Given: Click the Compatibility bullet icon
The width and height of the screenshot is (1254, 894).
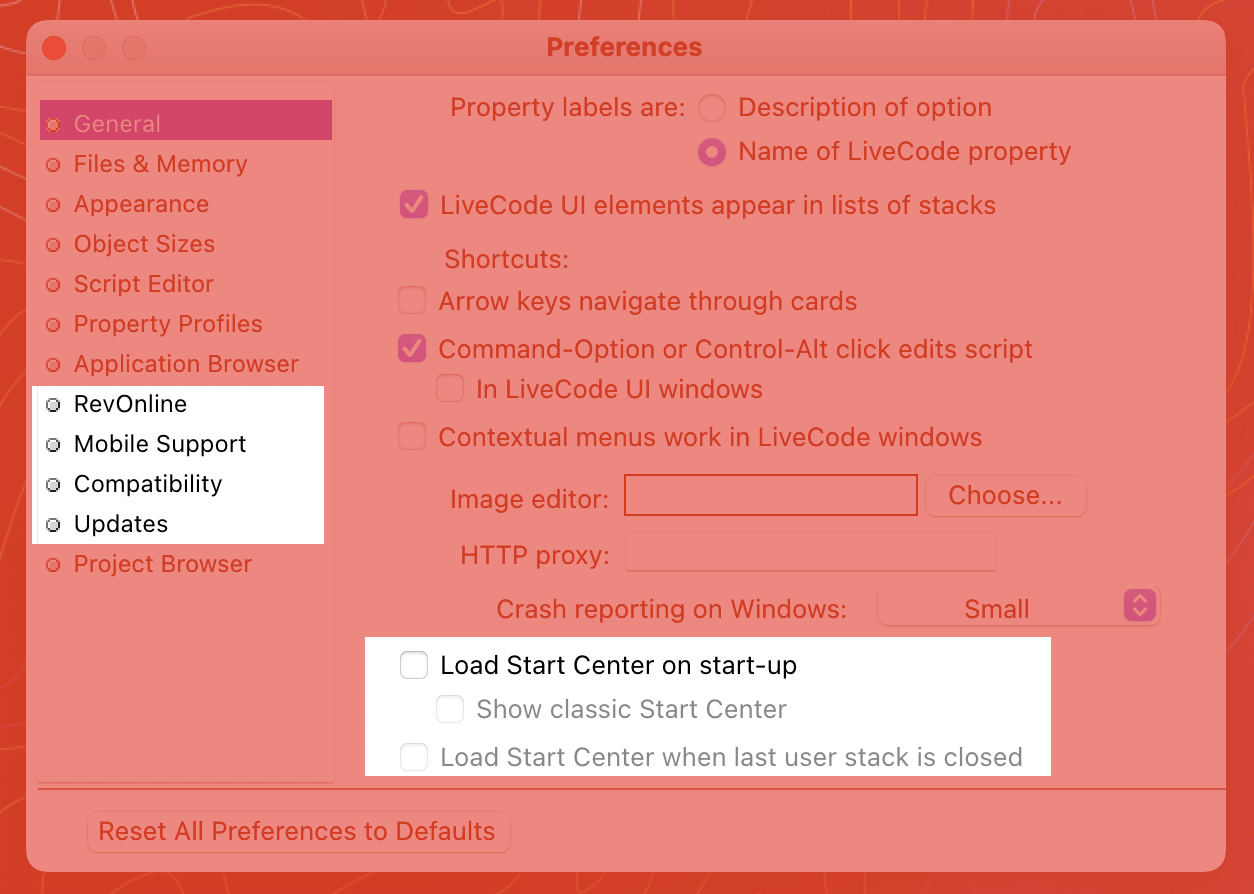Looking at the screenshot, I should pos(53,485).
